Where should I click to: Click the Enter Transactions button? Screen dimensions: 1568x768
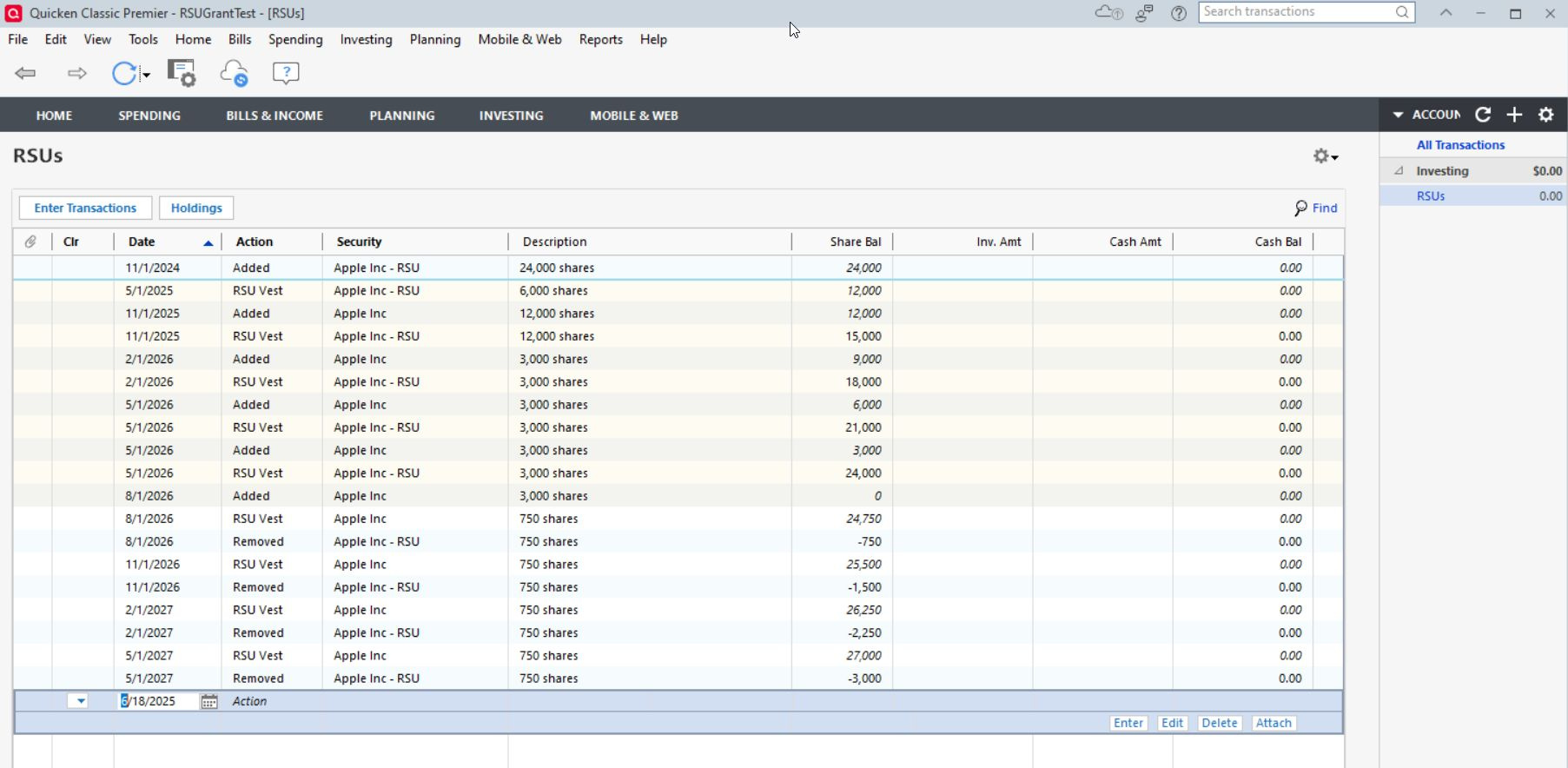85,209
